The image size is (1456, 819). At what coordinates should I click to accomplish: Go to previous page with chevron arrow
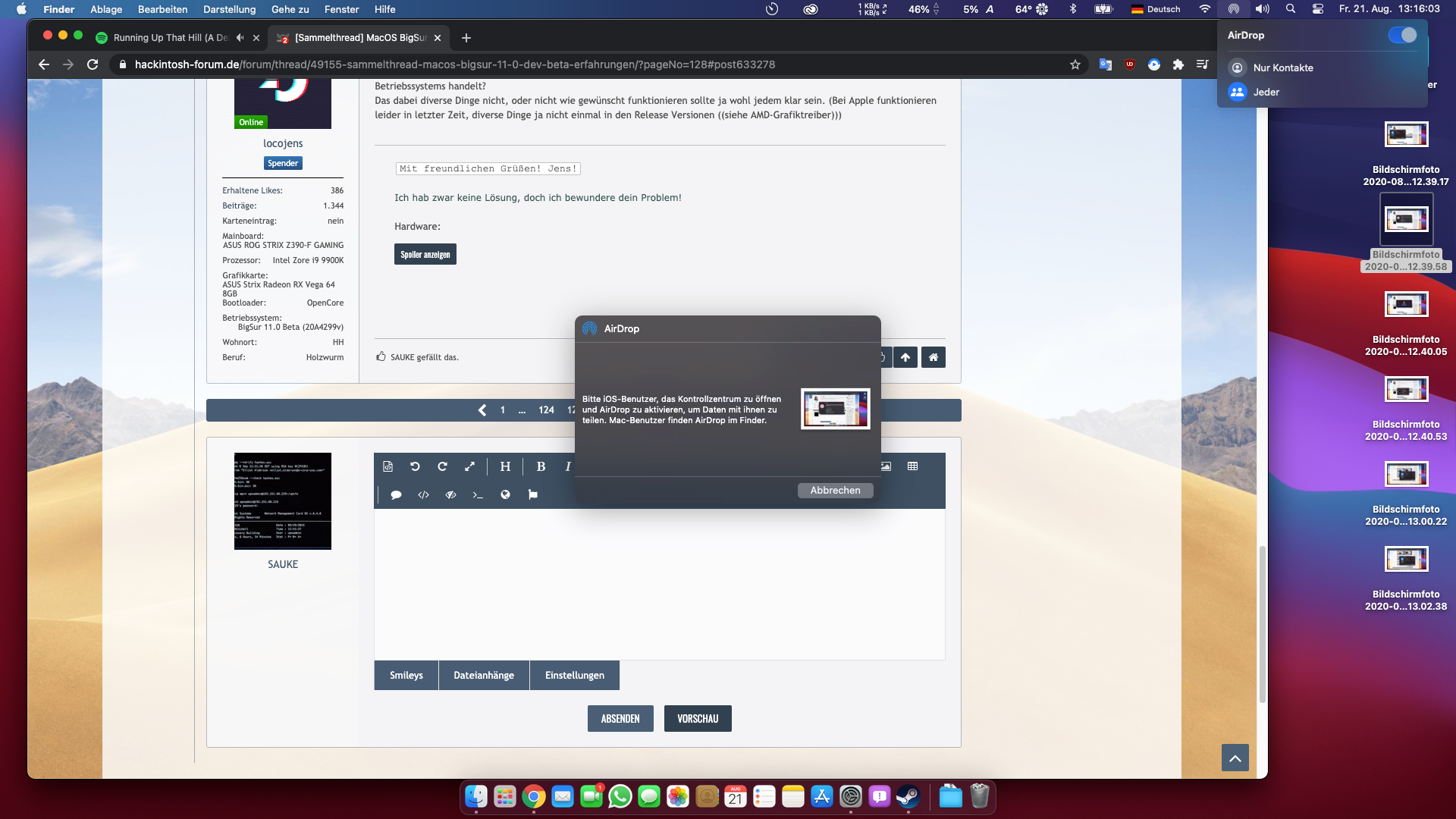482,410
